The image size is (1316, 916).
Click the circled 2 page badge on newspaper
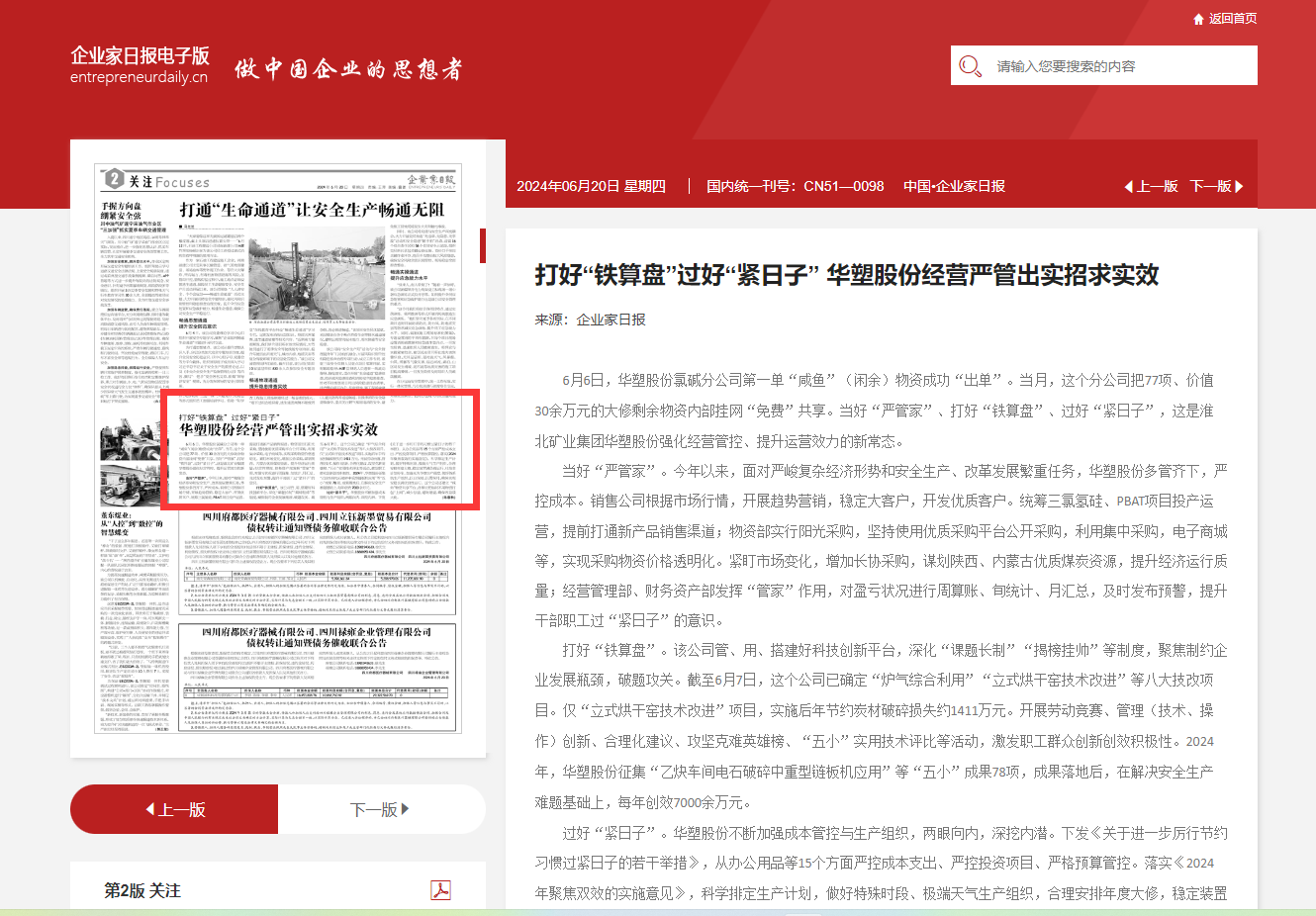pyautogui.click(x=114, y=179)
